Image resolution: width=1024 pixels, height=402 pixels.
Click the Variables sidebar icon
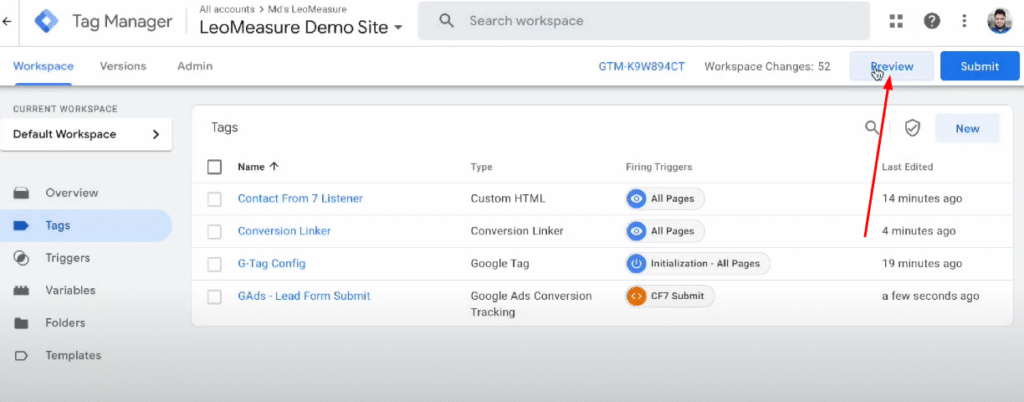[22, 290]
